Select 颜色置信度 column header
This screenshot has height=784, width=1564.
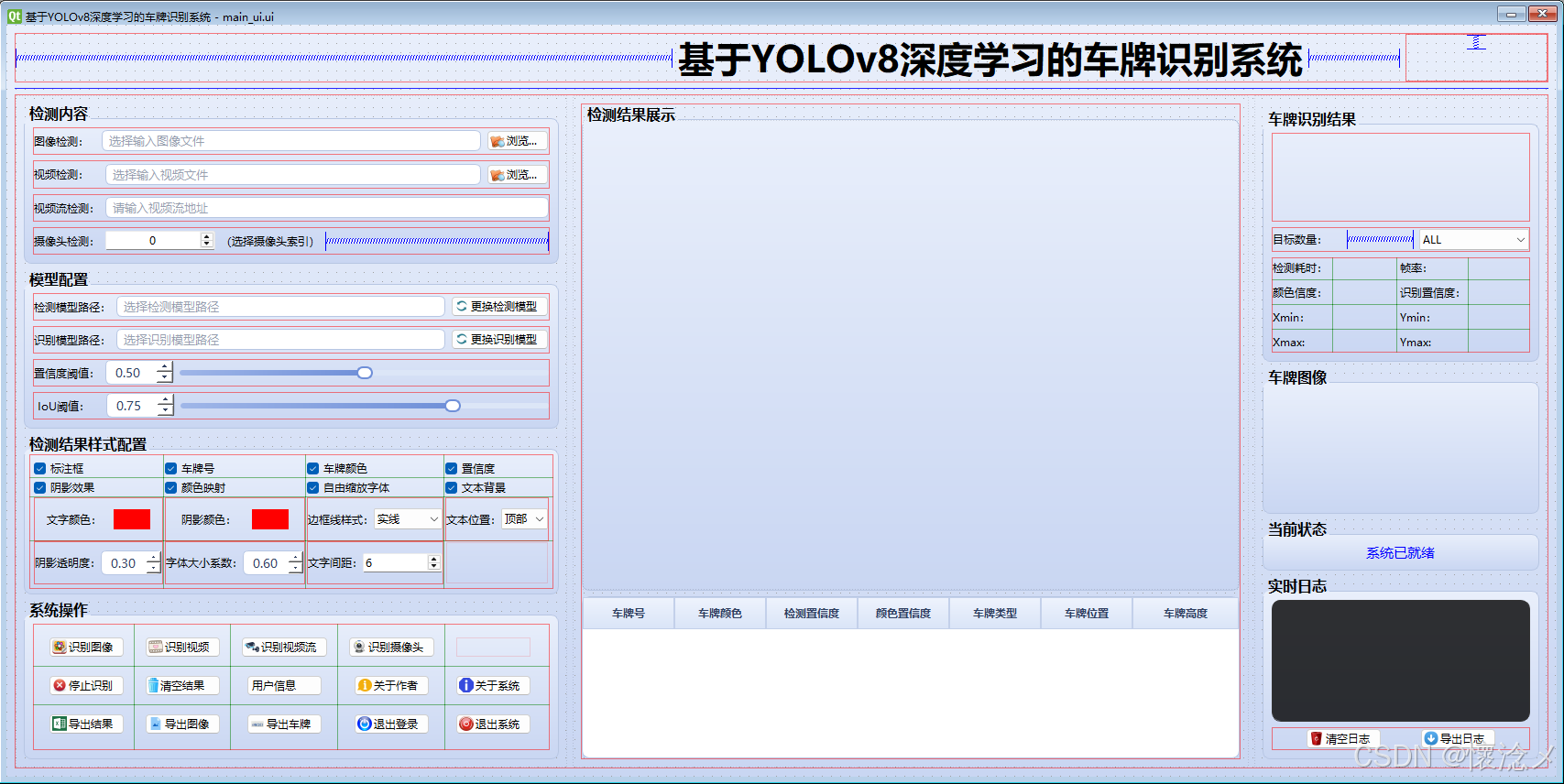(903, 613)
